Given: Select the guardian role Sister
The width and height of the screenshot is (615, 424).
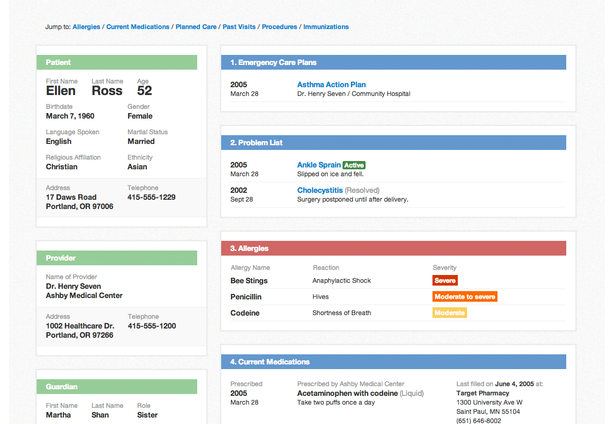Looking at the screenshot, I should [x=147, y=415].
